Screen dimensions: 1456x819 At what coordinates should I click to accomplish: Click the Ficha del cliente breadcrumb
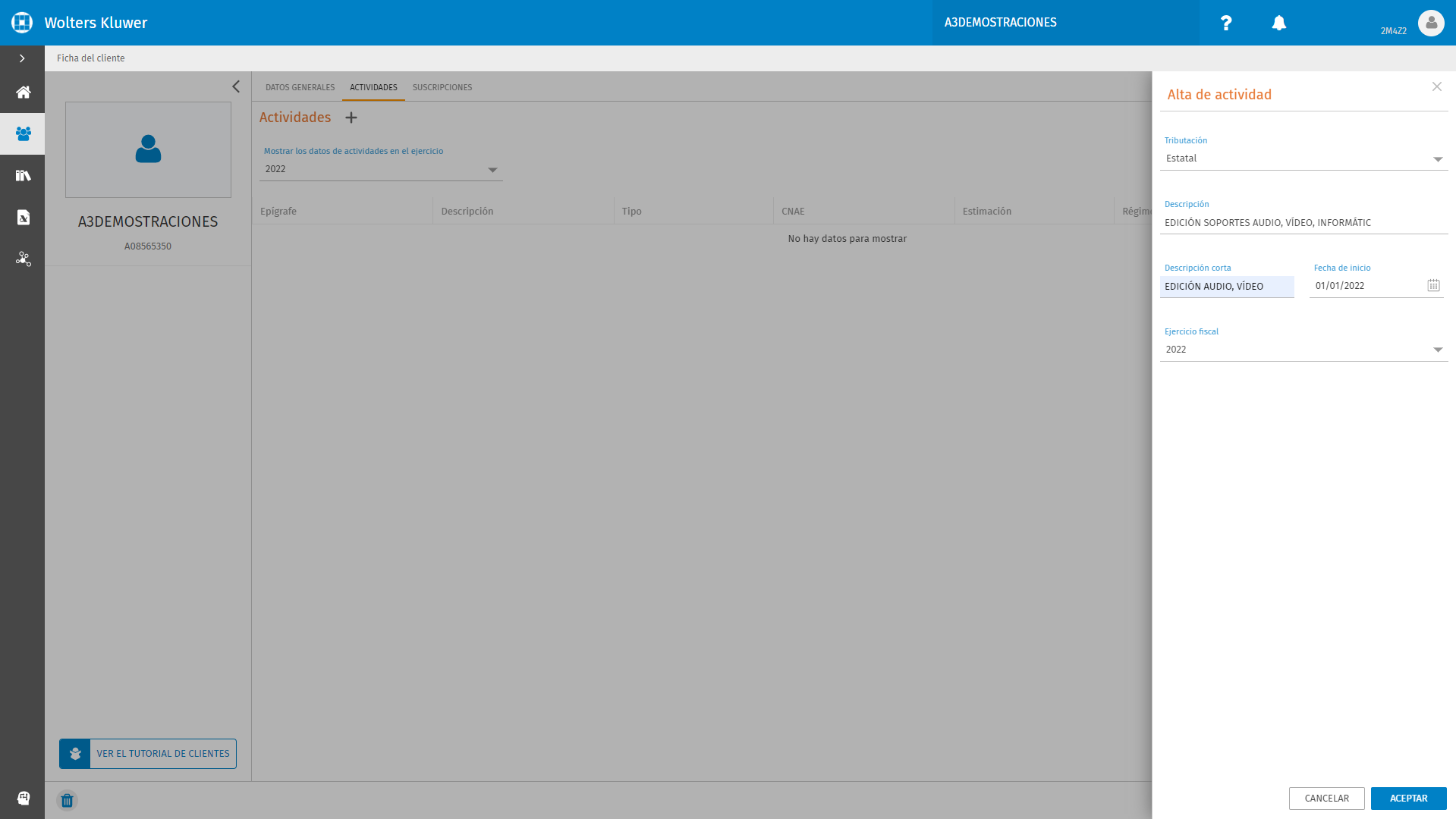(90, 58)
